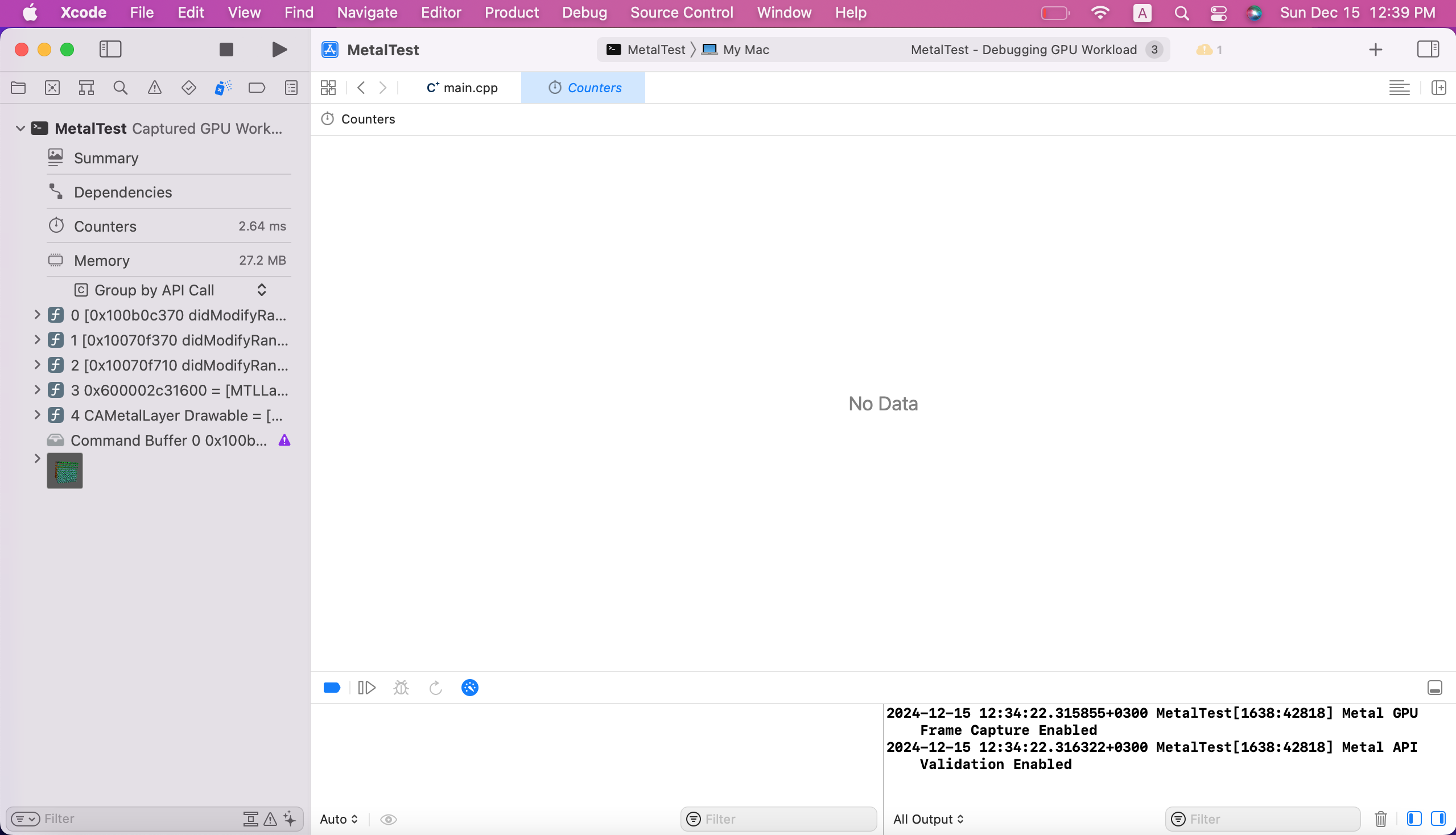Toggle Quick Look eye in variables view

[389, 820]
